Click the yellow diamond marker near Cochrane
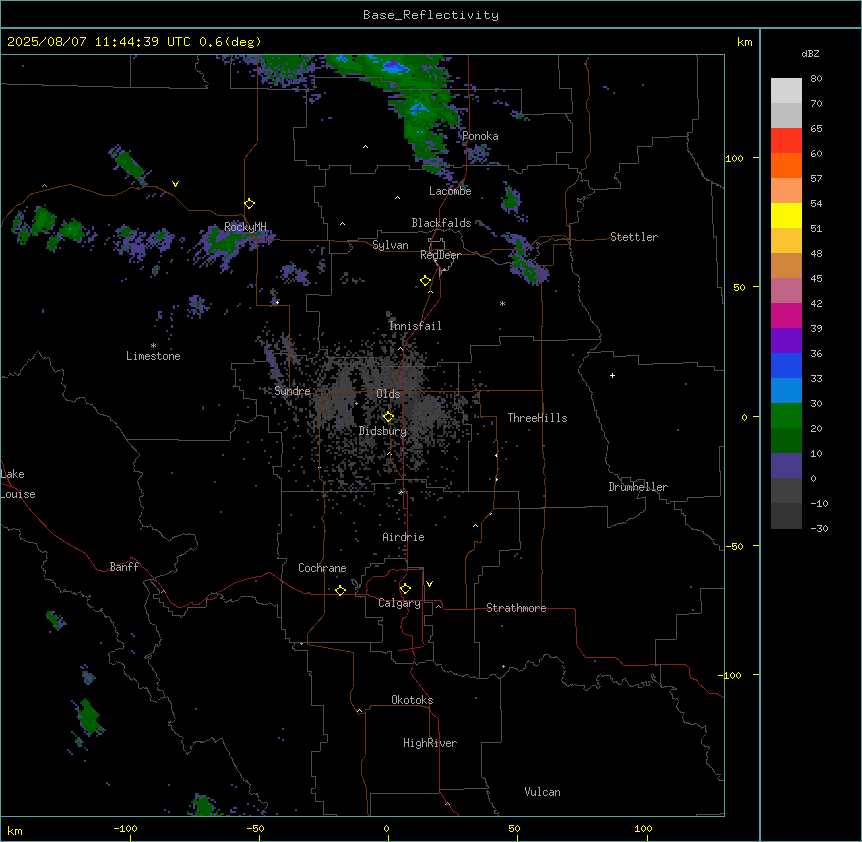862x842 pixels. (340, 590)
